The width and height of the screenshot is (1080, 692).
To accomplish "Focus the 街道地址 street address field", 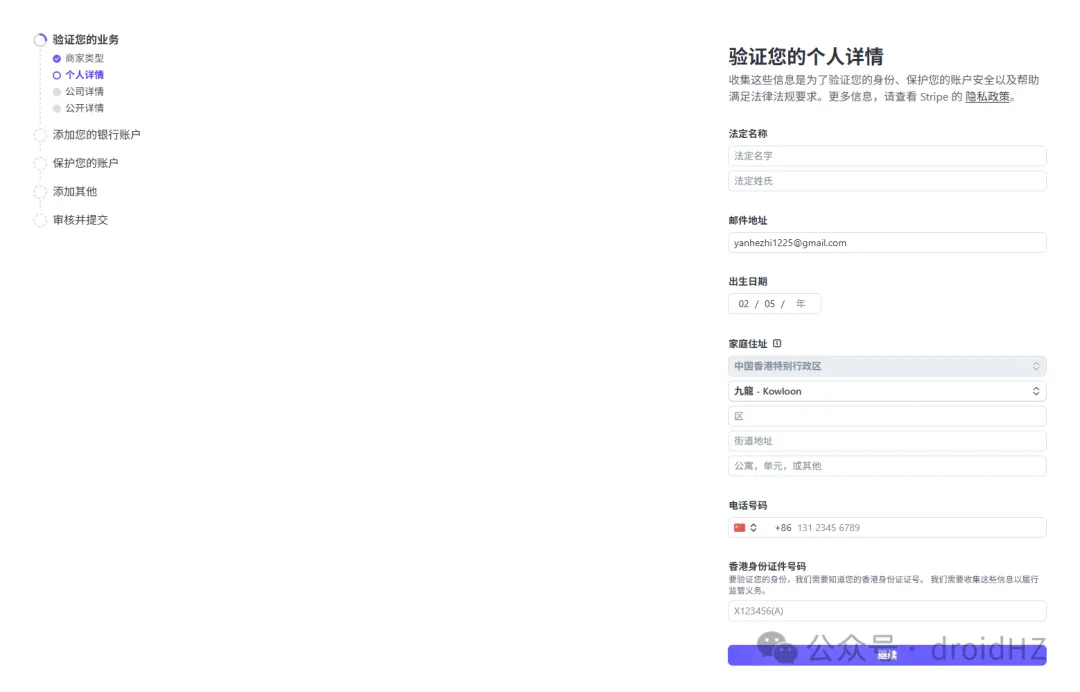I will coord(886,441).
